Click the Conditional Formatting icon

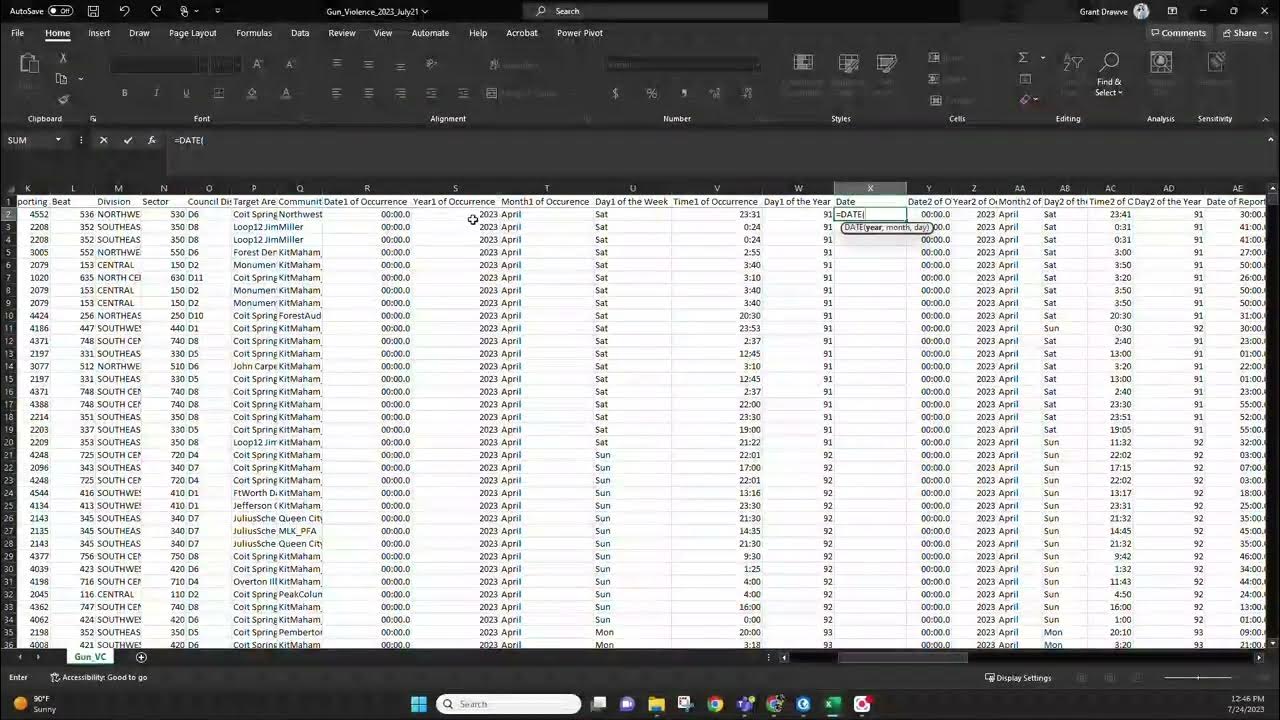pos(801,64)
